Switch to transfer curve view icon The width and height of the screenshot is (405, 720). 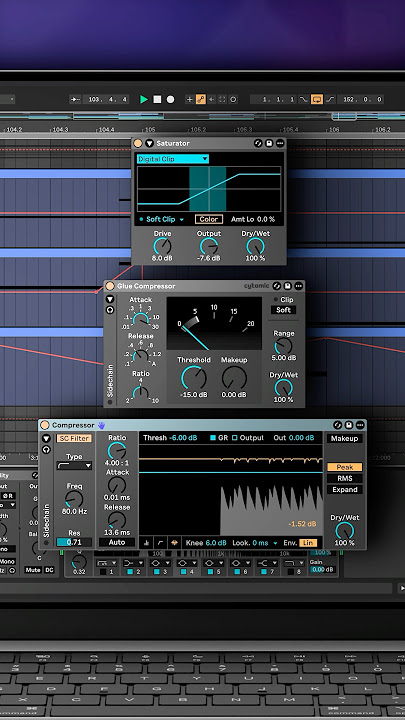tap(160, 543)
